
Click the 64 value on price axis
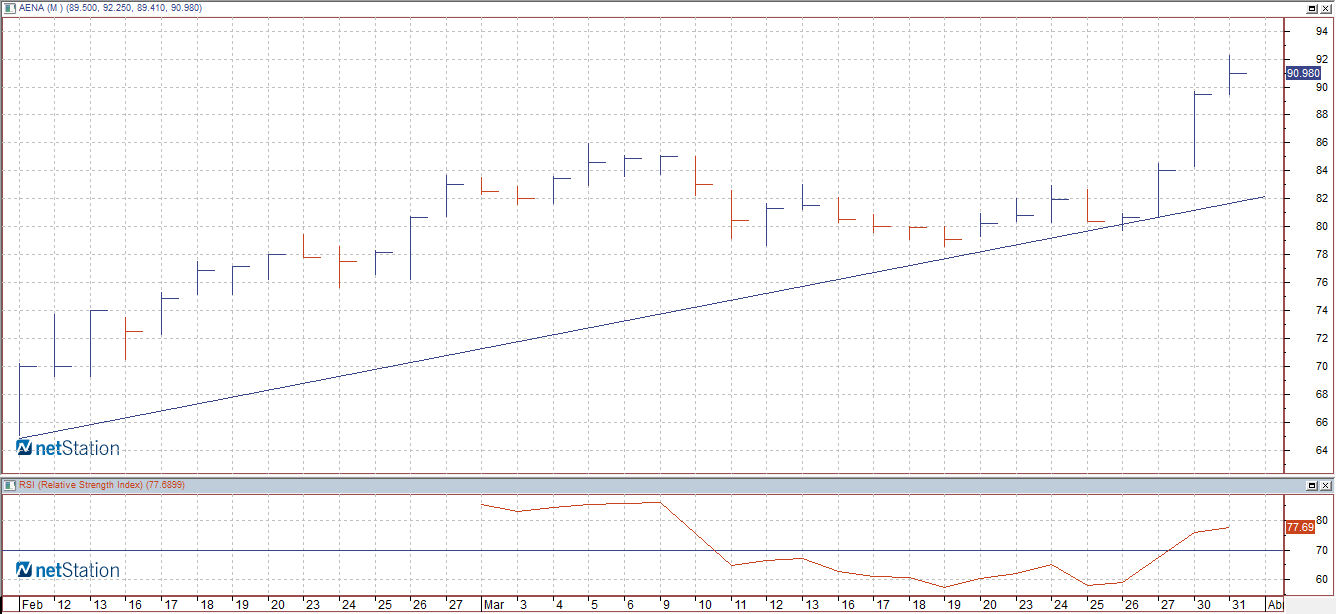pyautogui.click(x=1321, y=451)
